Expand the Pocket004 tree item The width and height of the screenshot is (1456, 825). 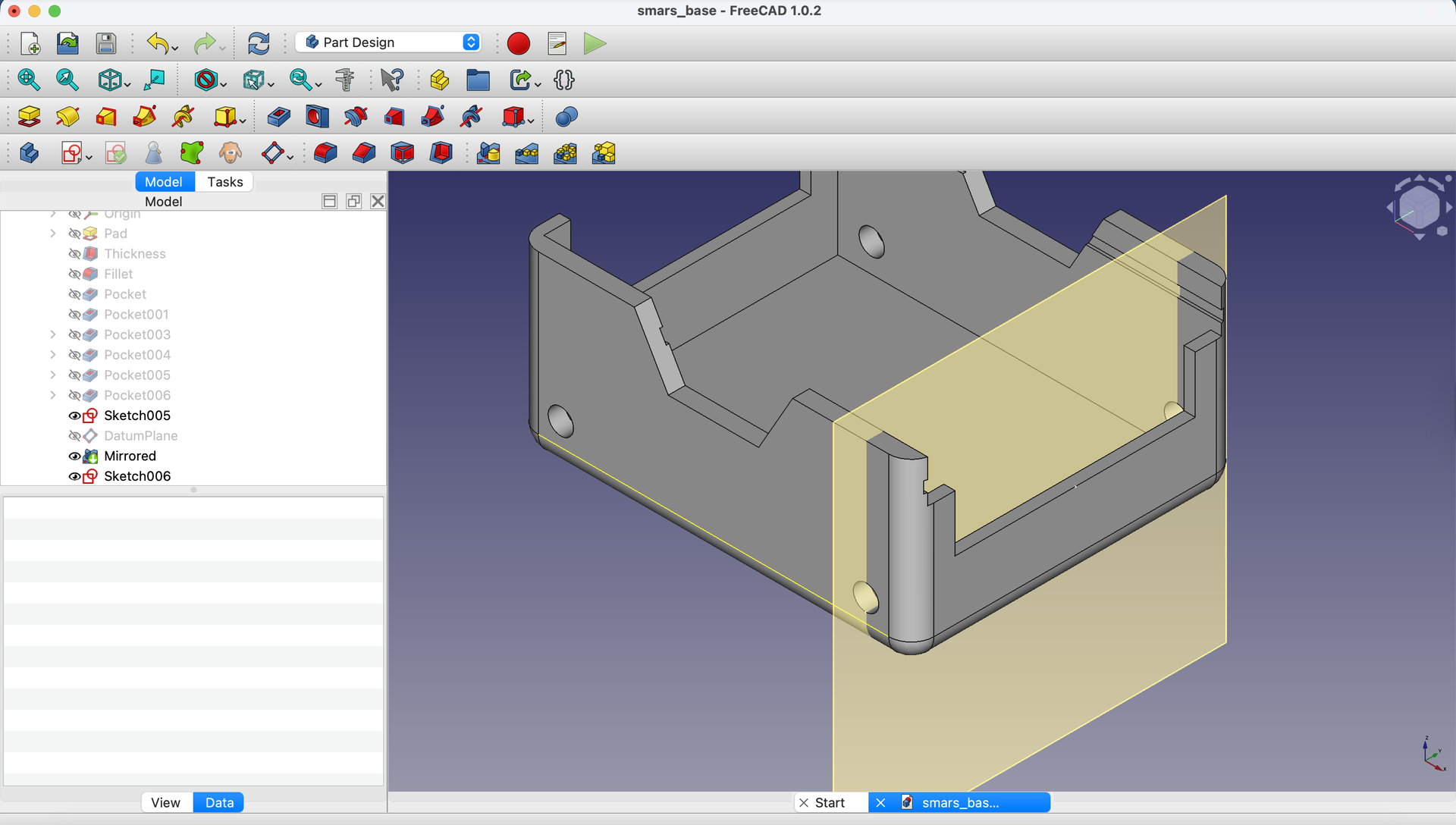point(53,355)
